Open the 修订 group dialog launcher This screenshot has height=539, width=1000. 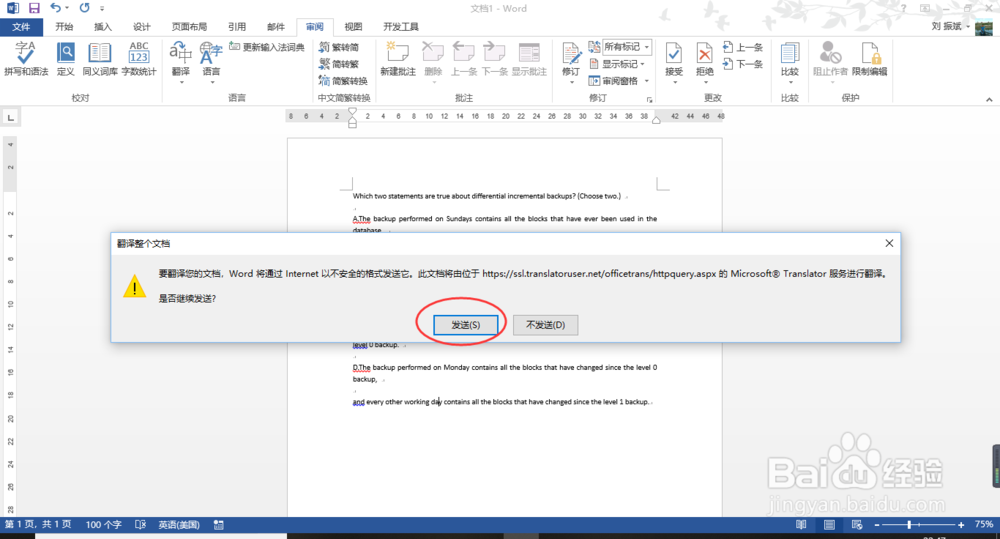(650, 100)
